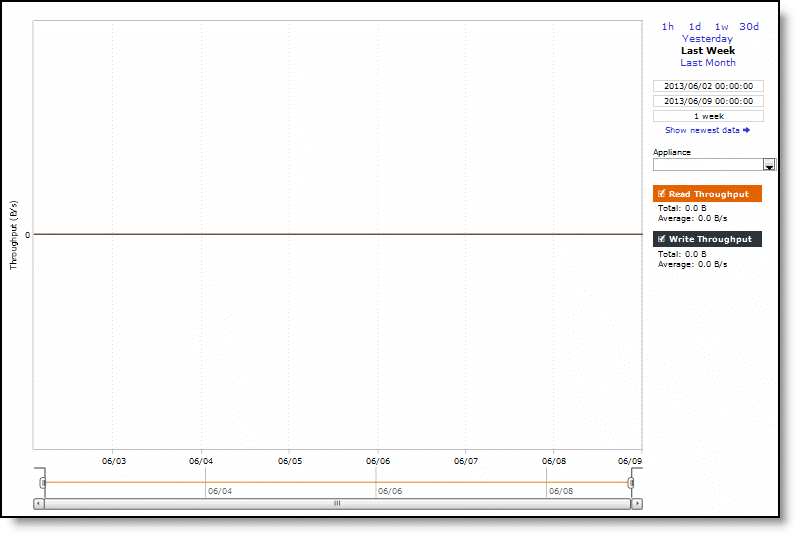Click the 06/06 marker in navigator
Image resolution: width=796 pixels, height=534 pixels.
tap(390, 491)
